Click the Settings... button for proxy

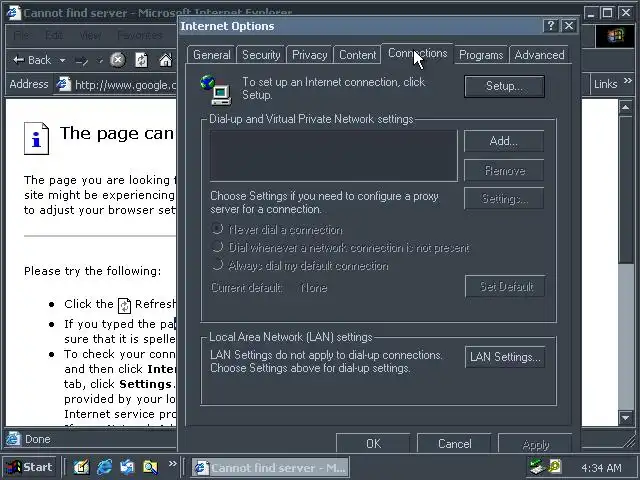pyautogui.click(x=504, y=198)
